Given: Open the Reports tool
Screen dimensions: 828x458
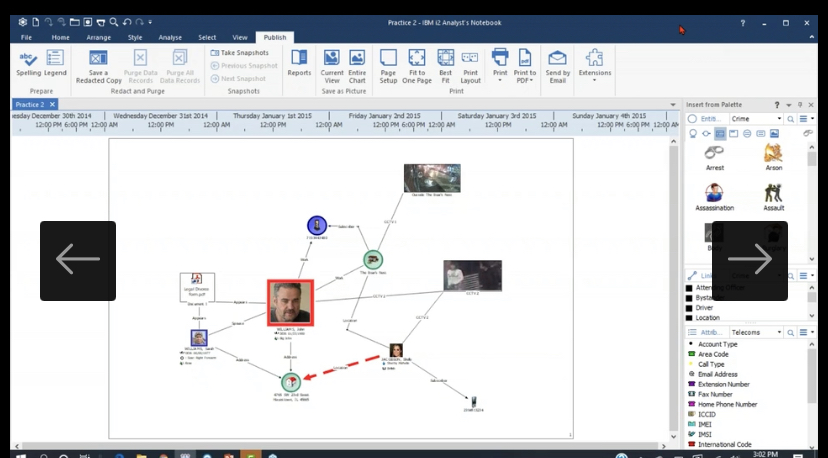Looking at the screenshot, I should pos(299,64).
